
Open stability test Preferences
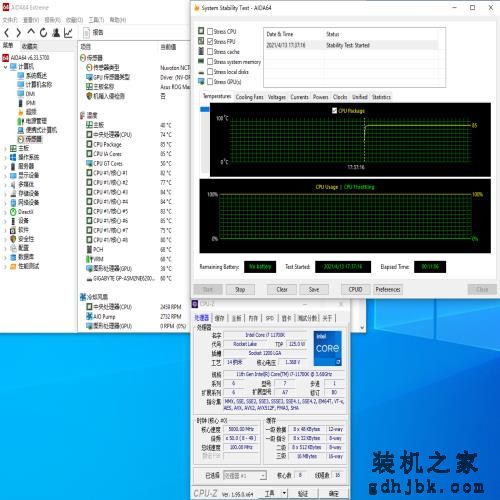tap(388, 289)
